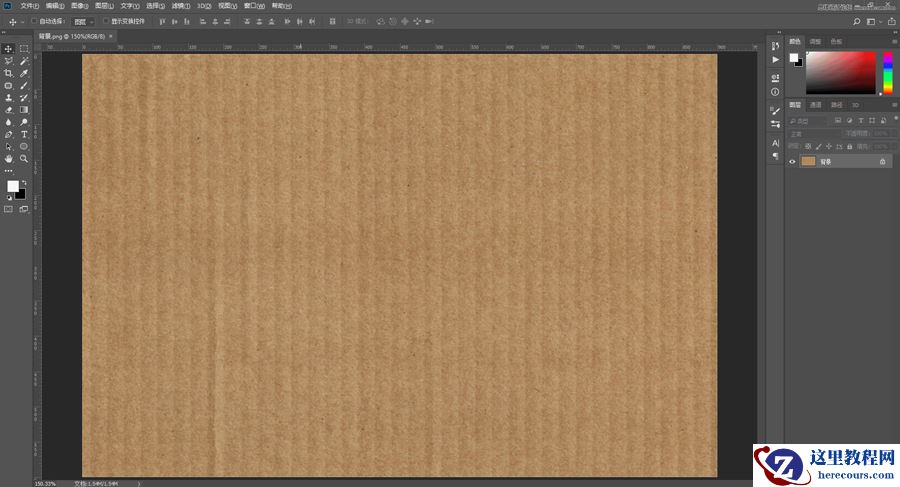Open the layer blend mode dropdown
The height and width of the screenshot is (487, 900).
808,133
